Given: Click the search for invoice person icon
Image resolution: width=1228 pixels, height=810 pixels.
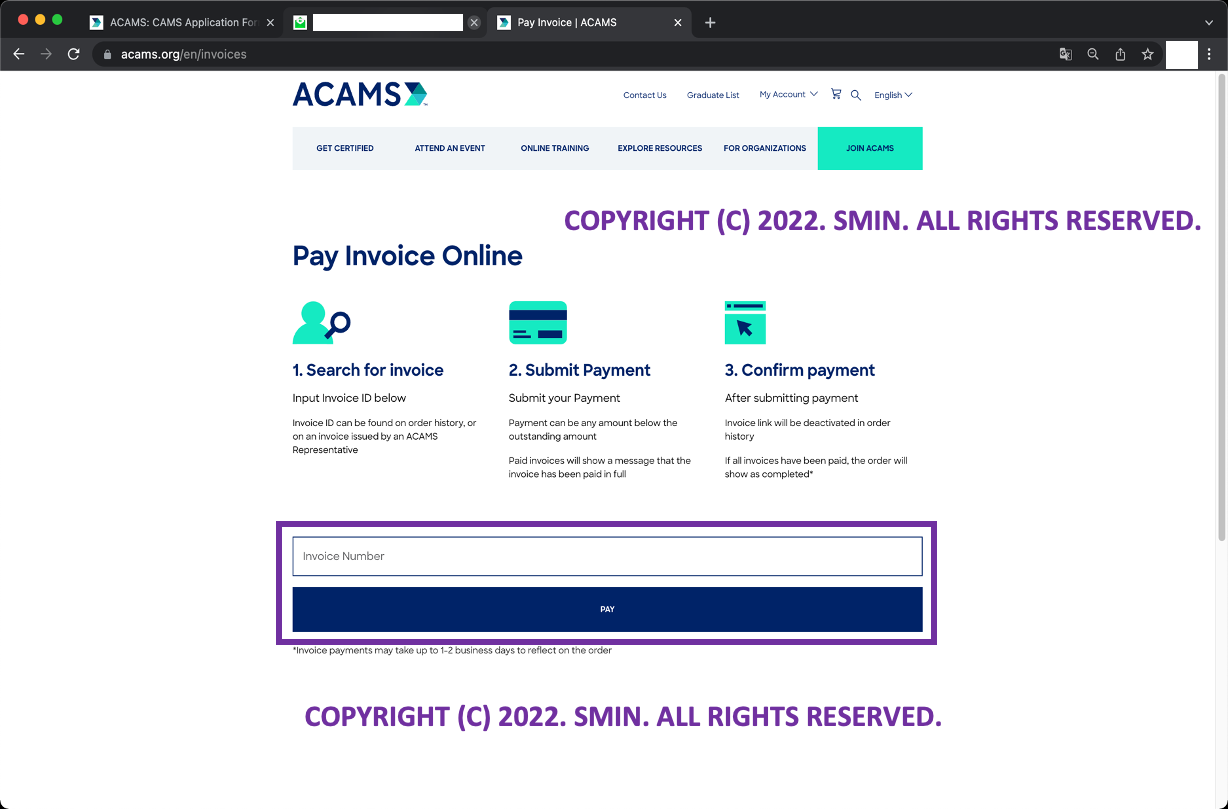Looking at the screenshot, I should 322,322.
